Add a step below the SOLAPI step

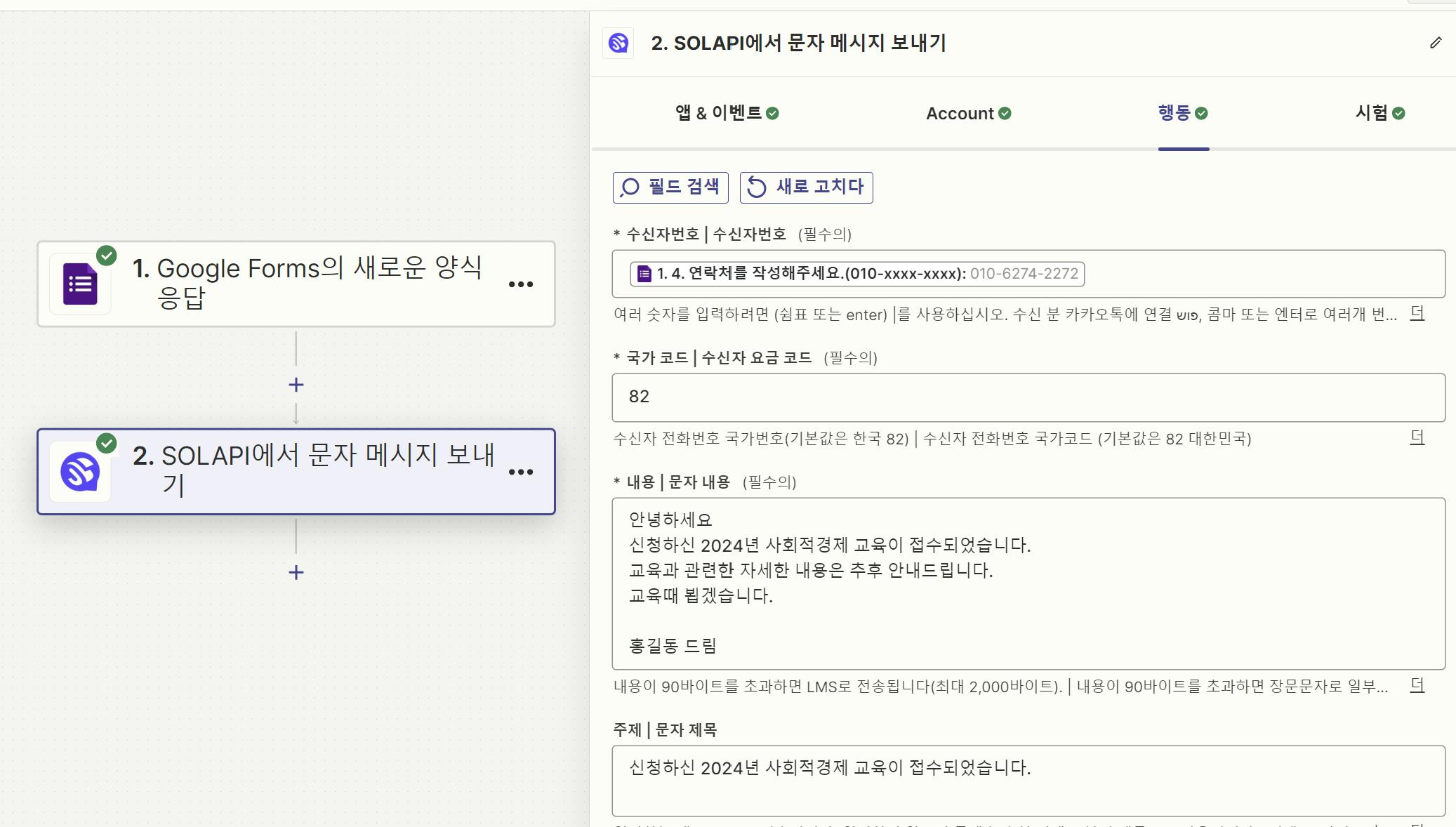pos(296,572)
